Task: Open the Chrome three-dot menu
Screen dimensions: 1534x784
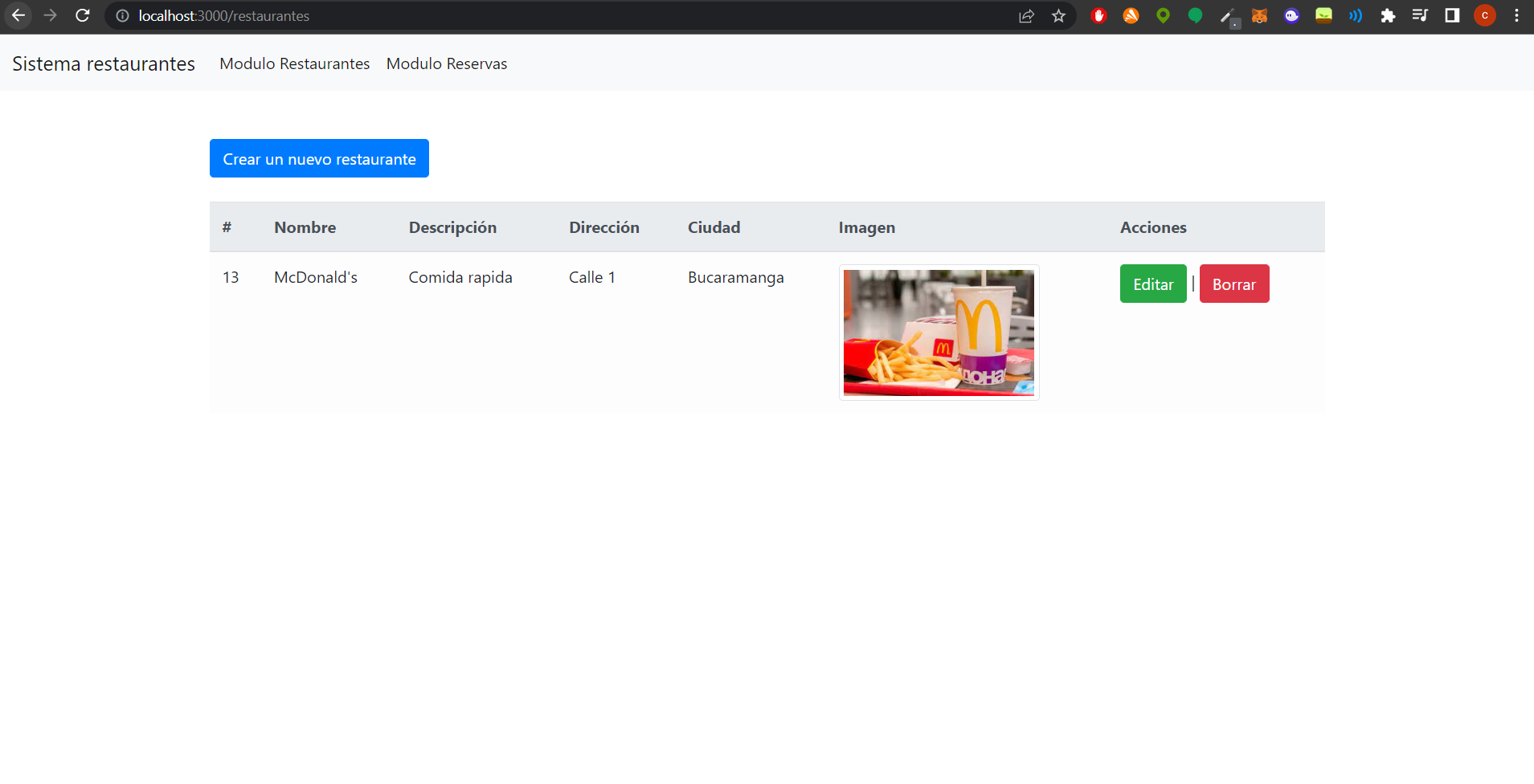Action: 1516,15
